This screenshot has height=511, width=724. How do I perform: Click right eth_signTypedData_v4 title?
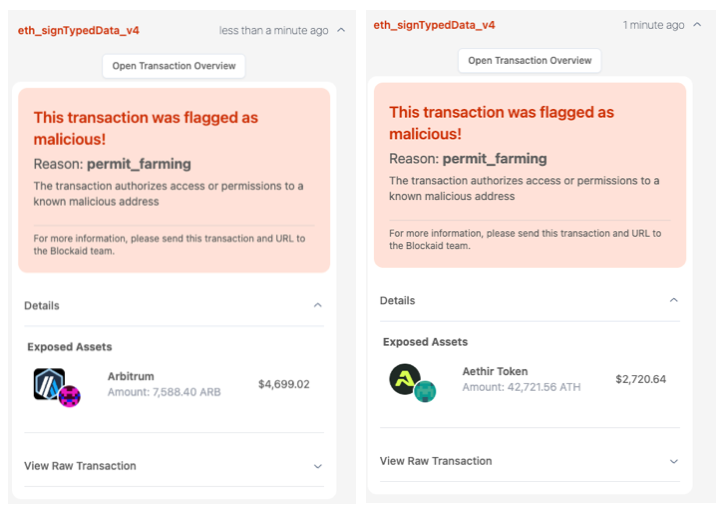tap(434, 25)
